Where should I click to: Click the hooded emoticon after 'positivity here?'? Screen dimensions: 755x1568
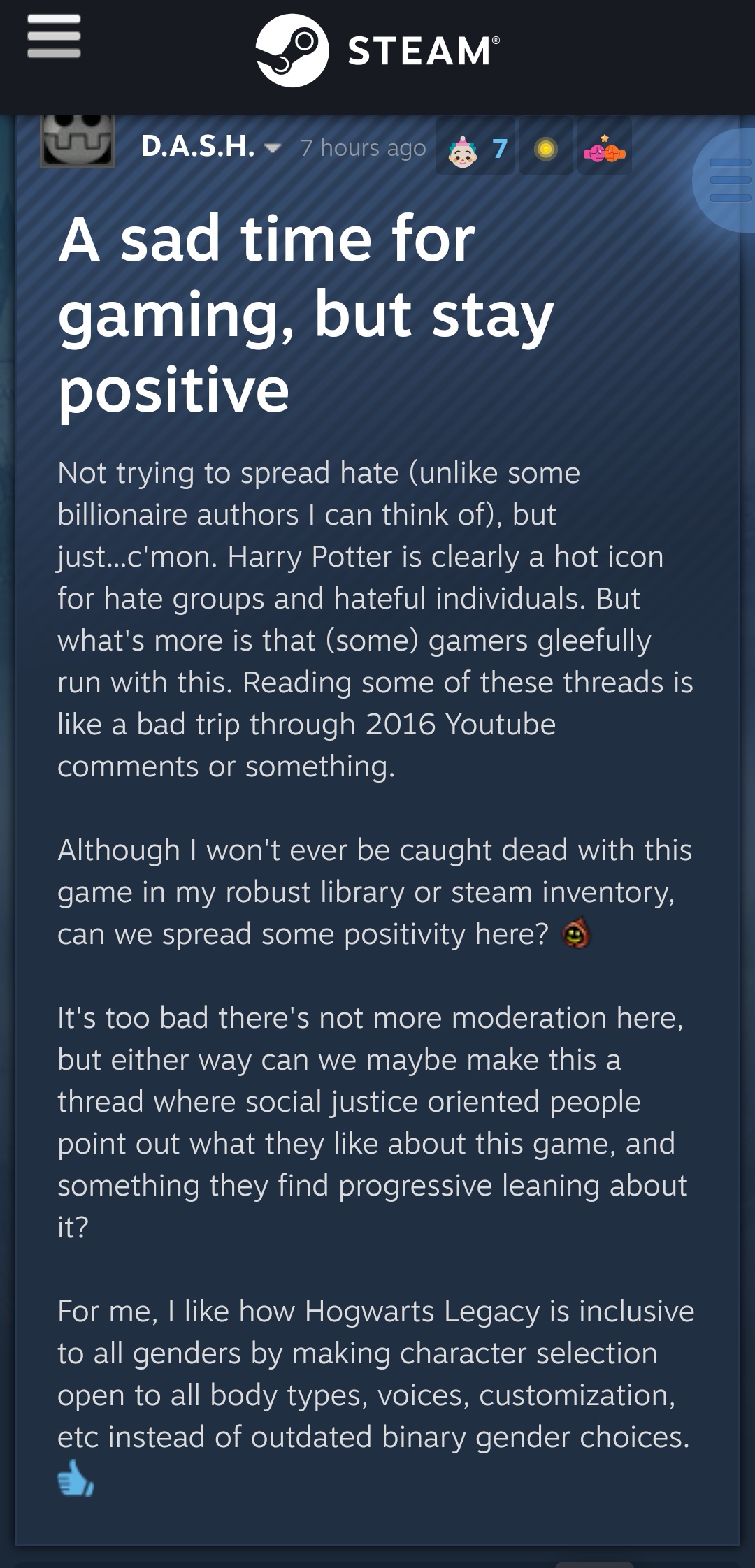pos(577,934)
